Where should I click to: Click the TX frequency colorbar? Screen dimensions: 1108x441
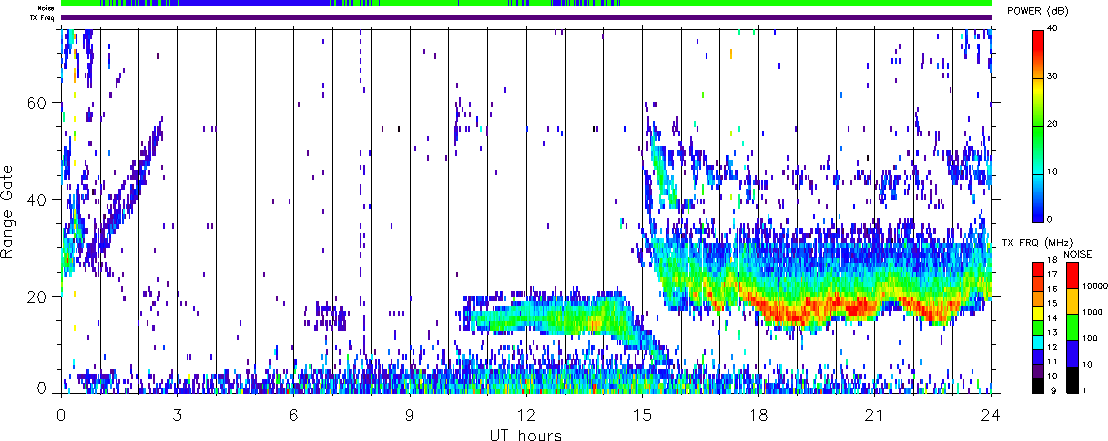(1038, 327)
